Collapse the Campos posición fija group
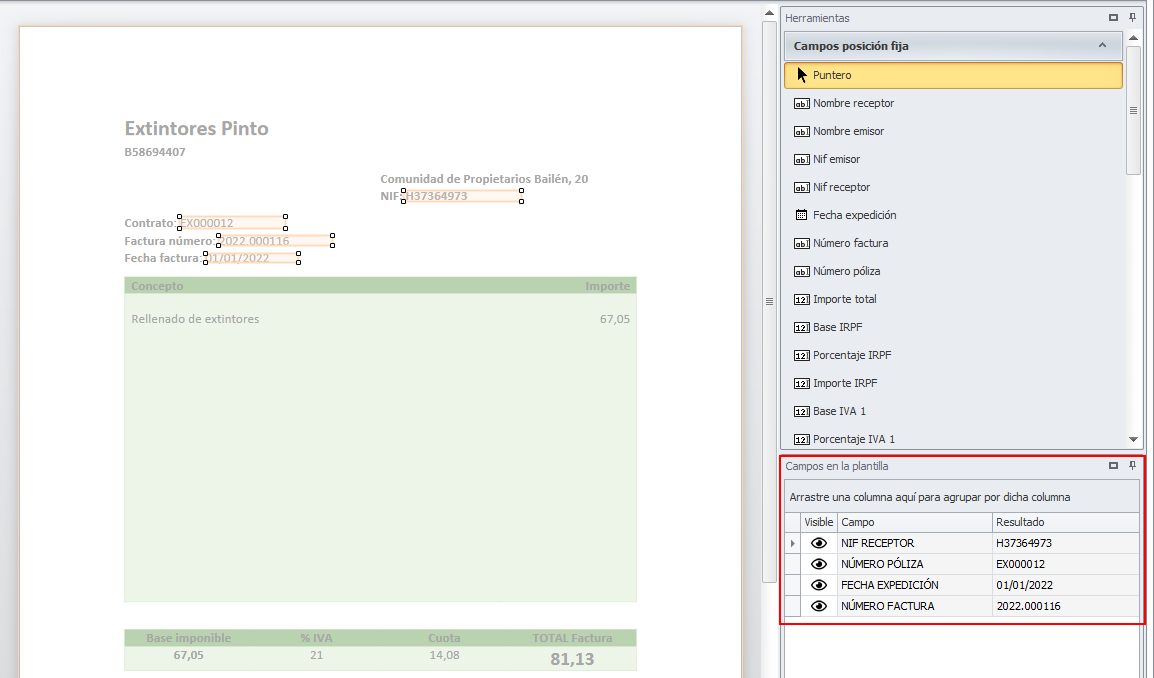This screenshot has height=678, width=1154. point(1102,46)
